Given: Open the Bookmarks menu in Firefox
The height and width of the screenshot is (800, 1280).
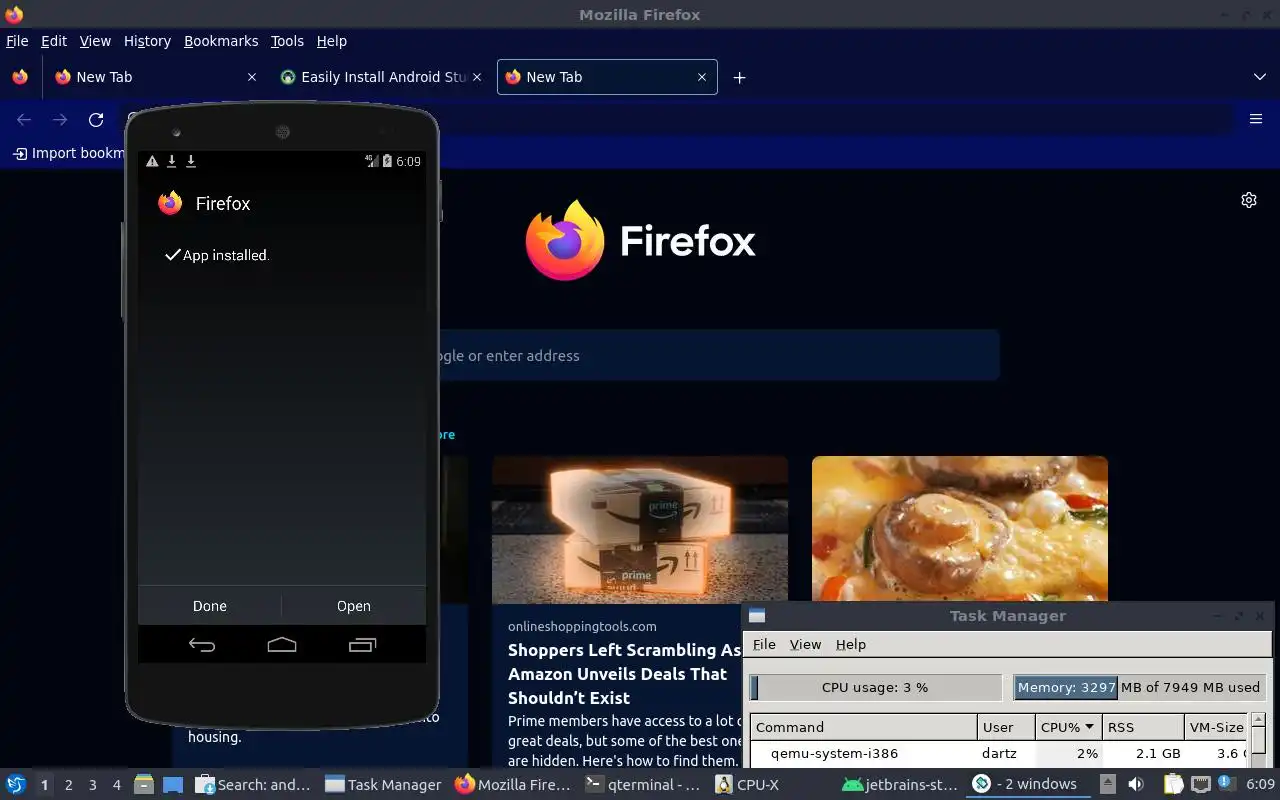Looking at the screenshot, I should pyautogui.click(x=221, y=41).
